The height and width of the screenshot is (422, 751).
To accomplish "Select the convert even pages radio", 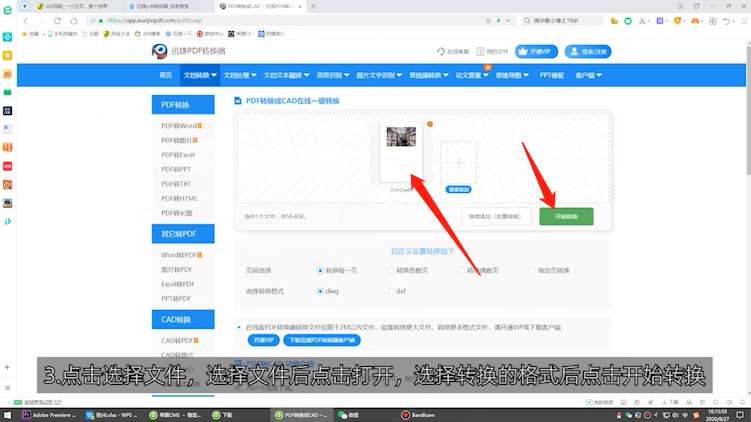I will 461,271.
